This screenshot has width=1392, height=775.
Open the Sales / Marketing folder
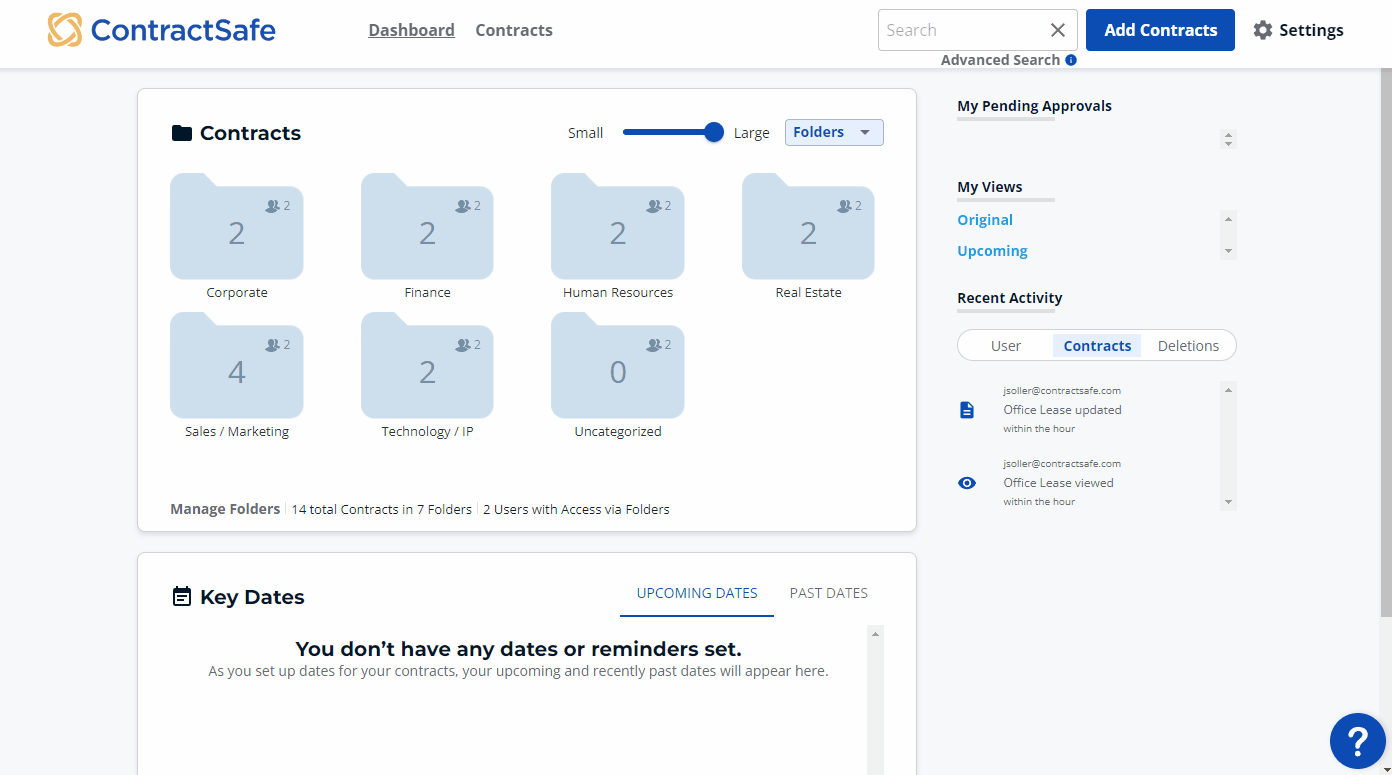click(237, 367)
